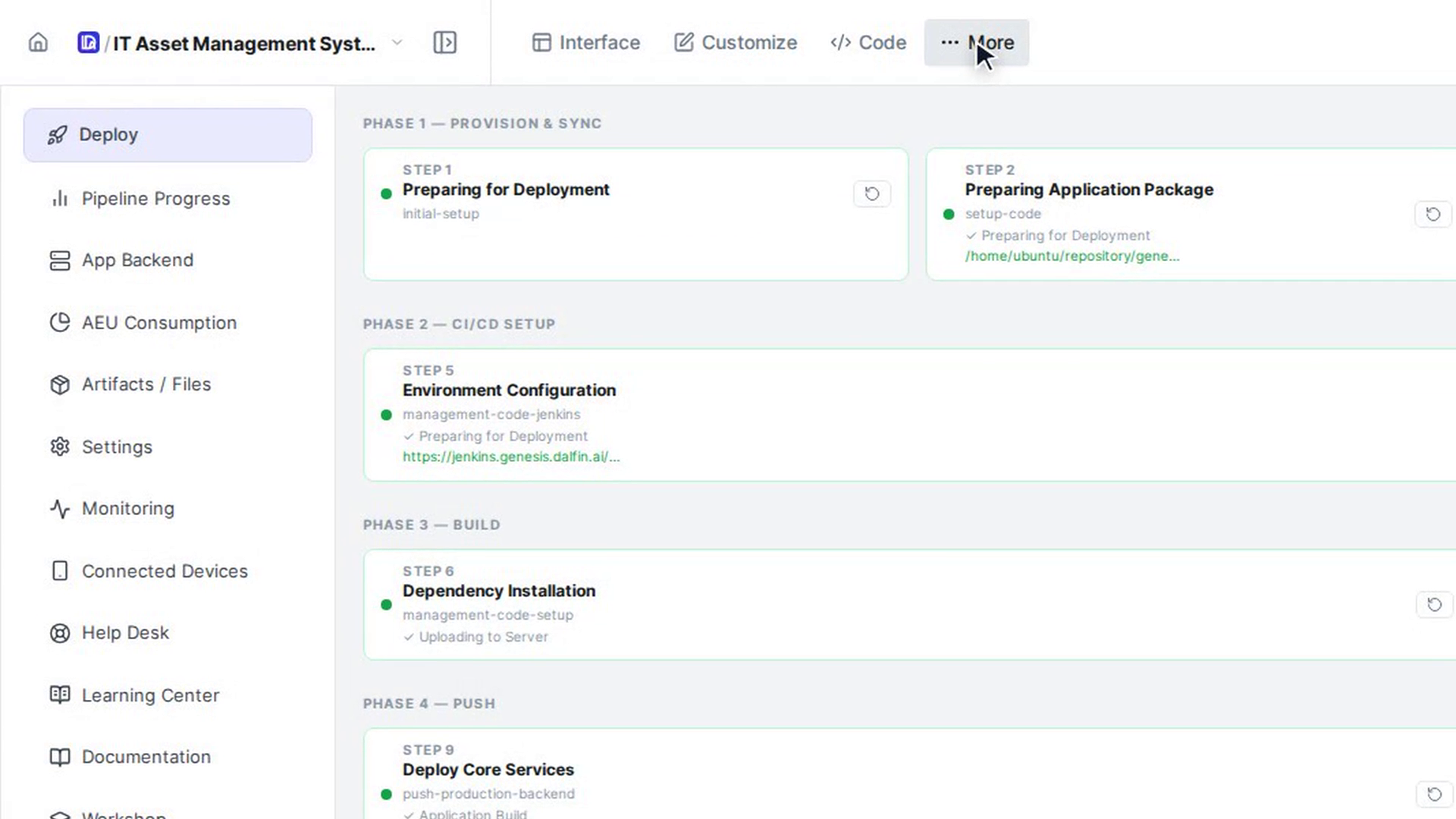Click the push-production-backend label
The image size is (1456, 819).
[488, 794]
